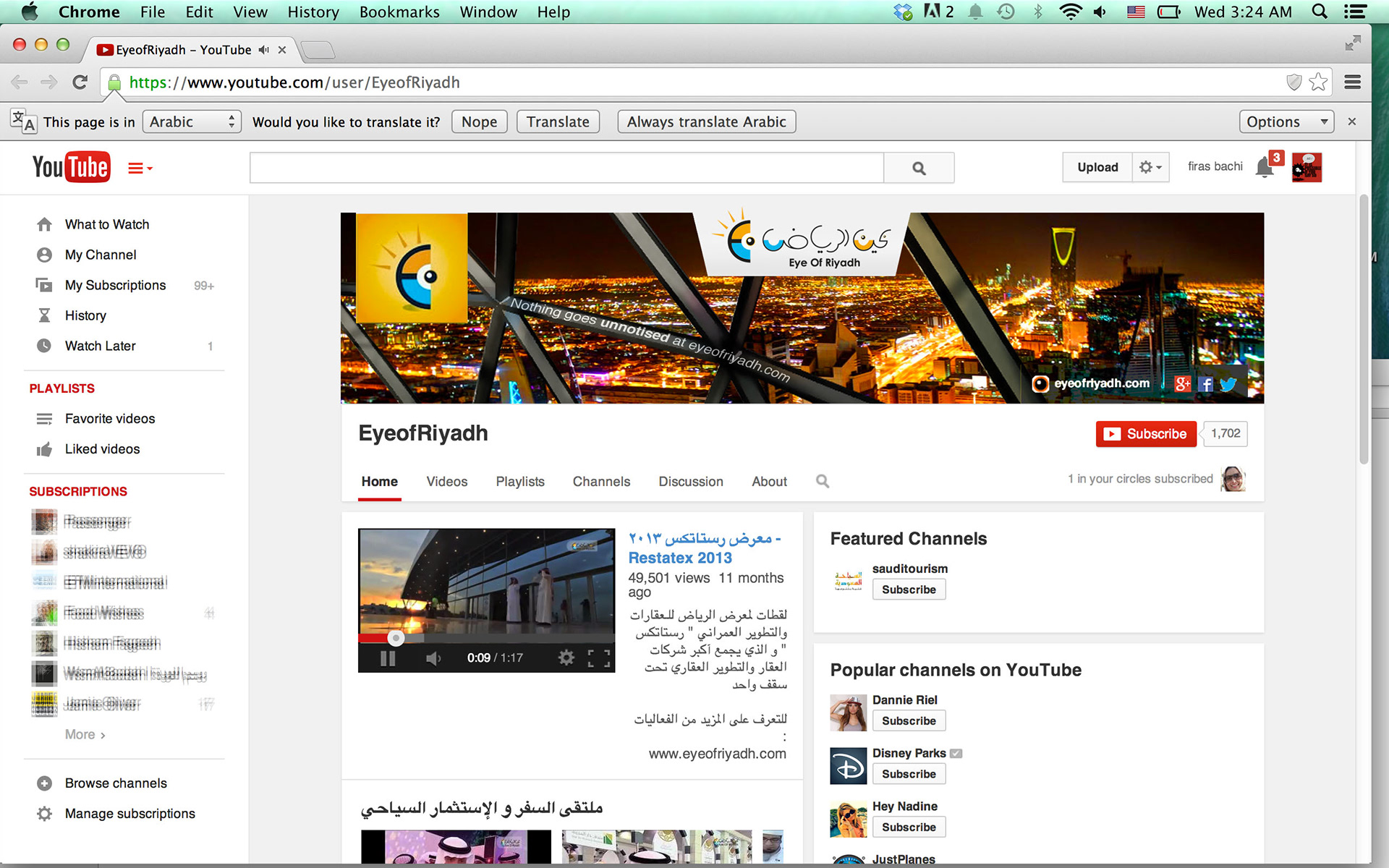This screenshot has height=868, width=1389.
Task: Open Chrome hamburger menu
Action: click(1353, 82)
